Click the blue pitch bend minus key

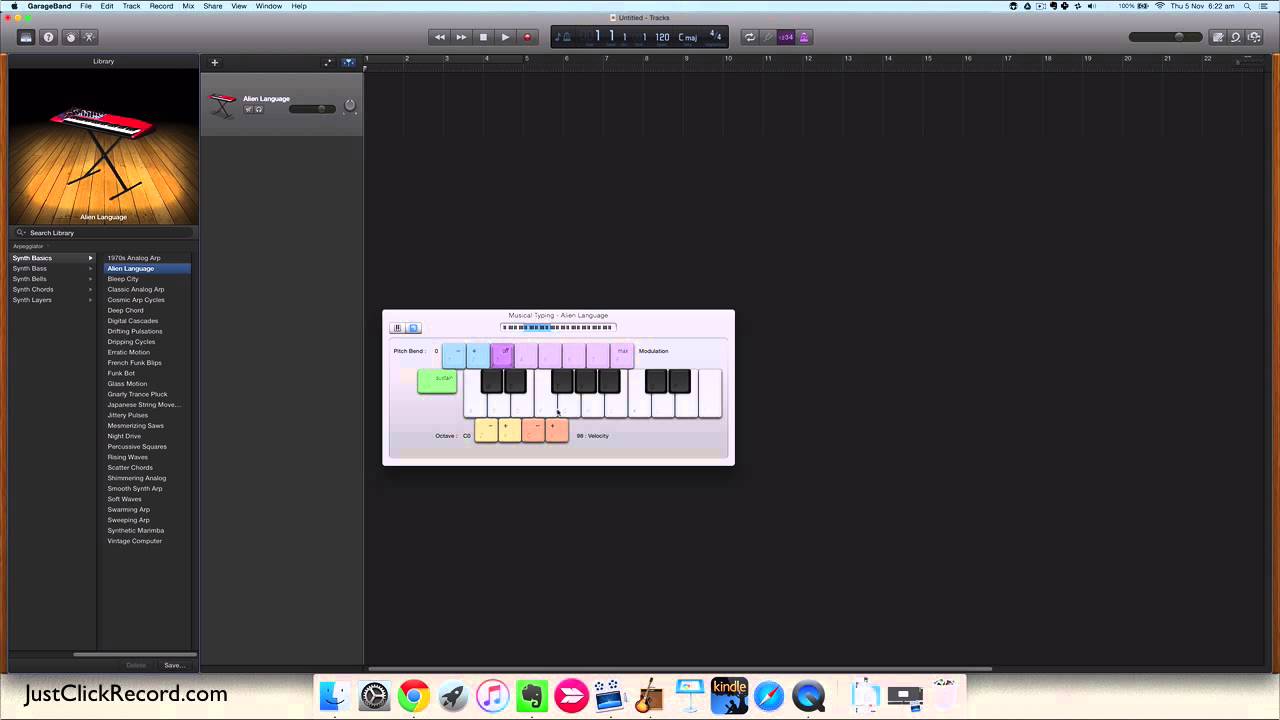[455, 355]
